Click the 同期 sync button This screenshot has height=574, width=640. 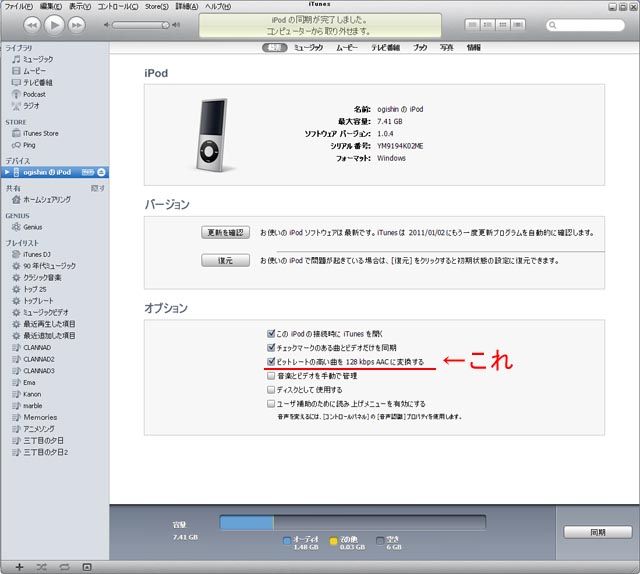point(598,532)
